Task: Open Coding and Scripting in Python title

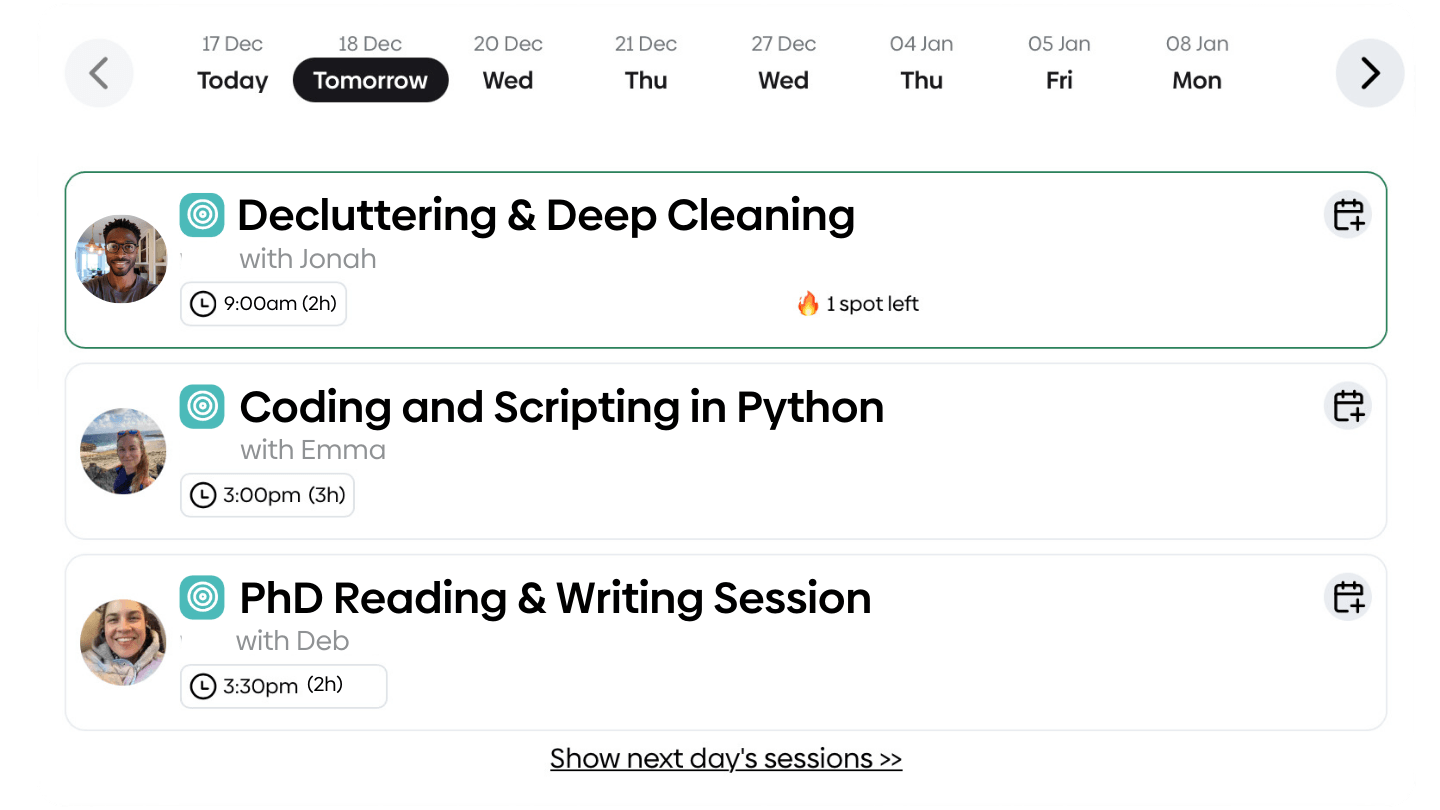Action: click(x=562, y=407)
